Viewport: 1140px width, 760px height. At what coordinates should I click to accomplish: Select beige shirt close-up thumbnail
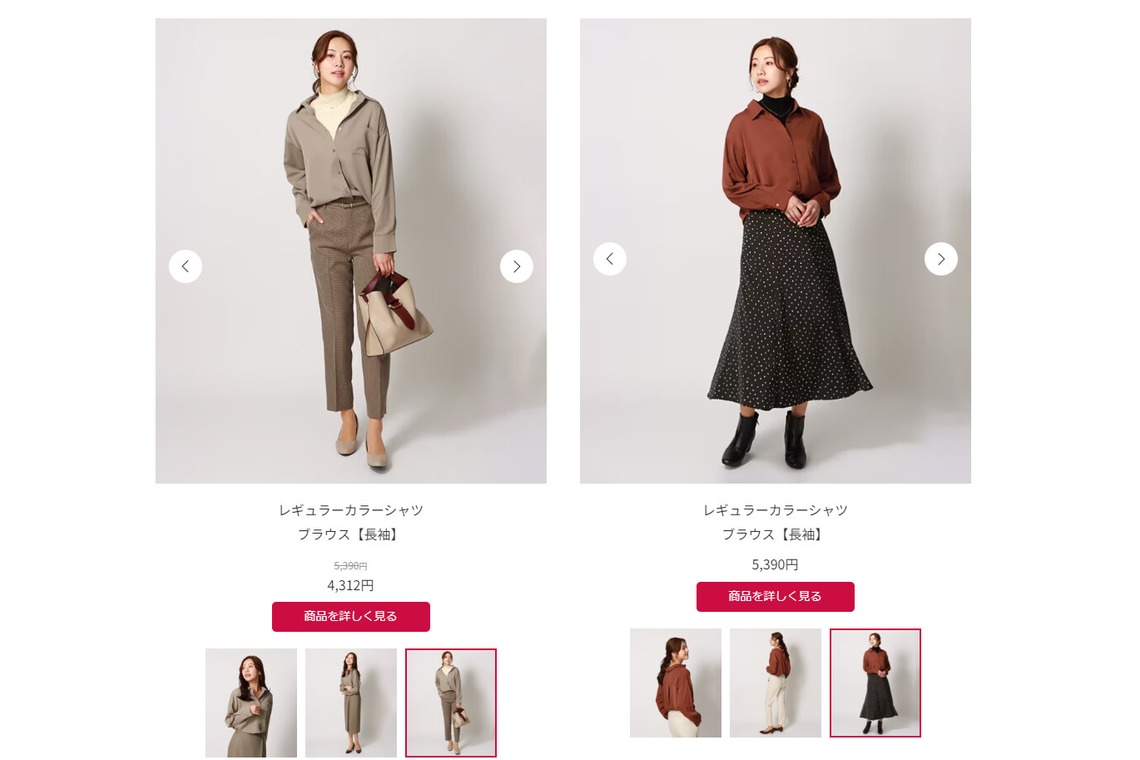pyautogui.click(x=251, y=703)
